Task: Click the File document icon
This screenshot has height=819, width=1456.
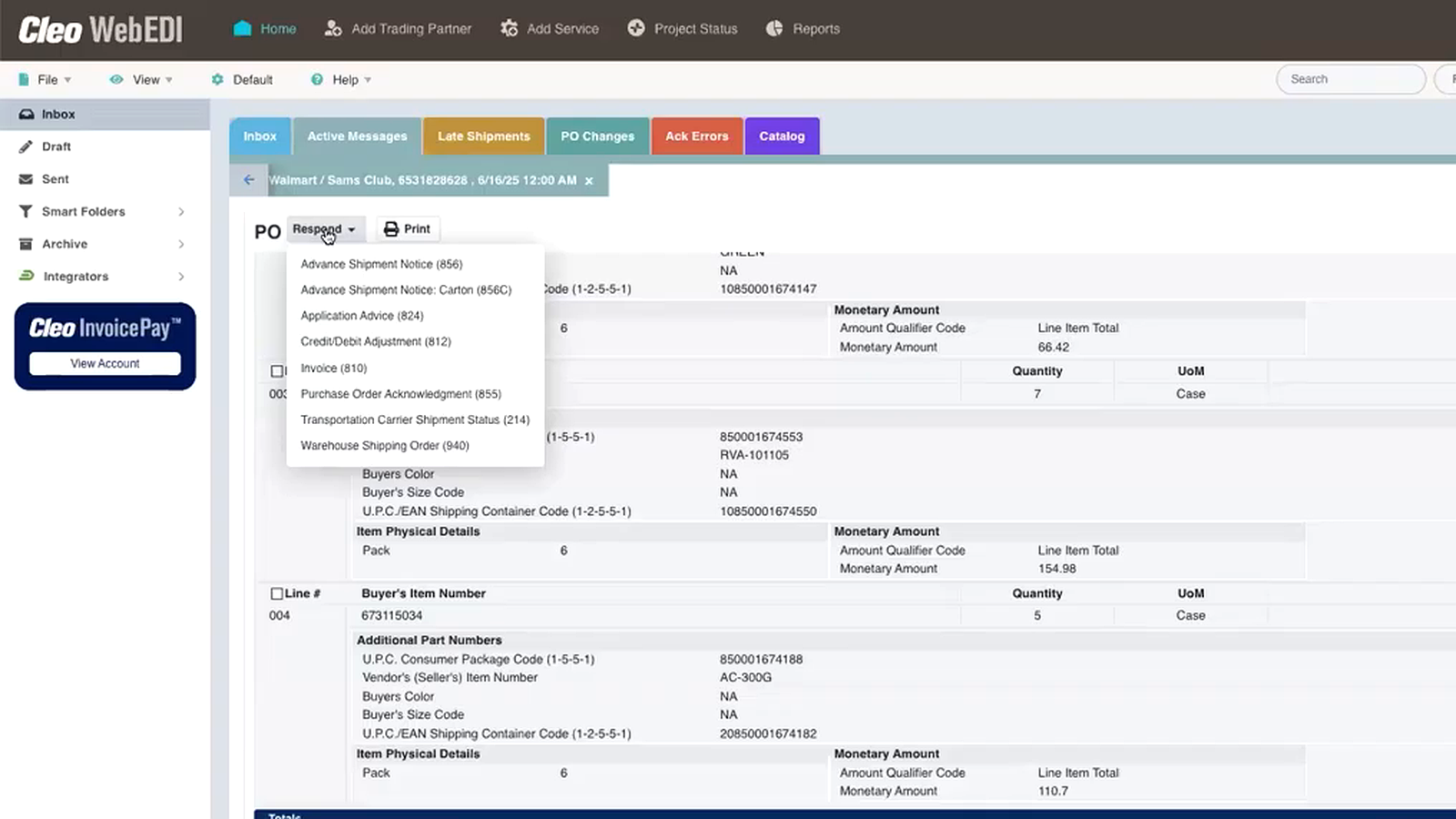Action: click(x=25, y=79)
